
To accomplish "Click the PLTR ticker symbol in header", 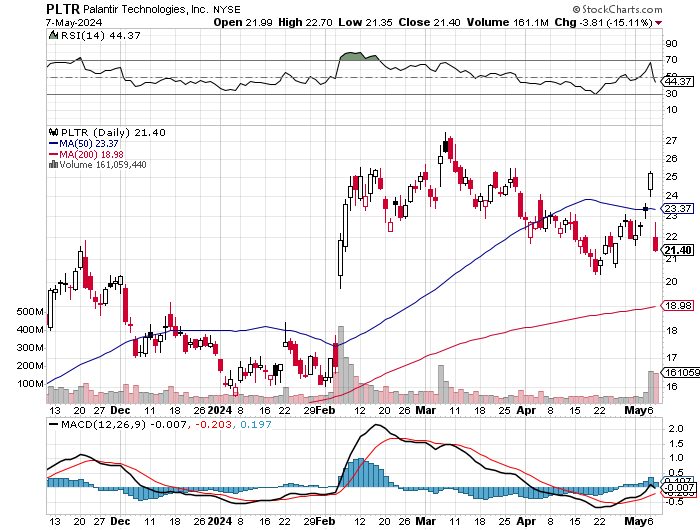I will [63, 9].
